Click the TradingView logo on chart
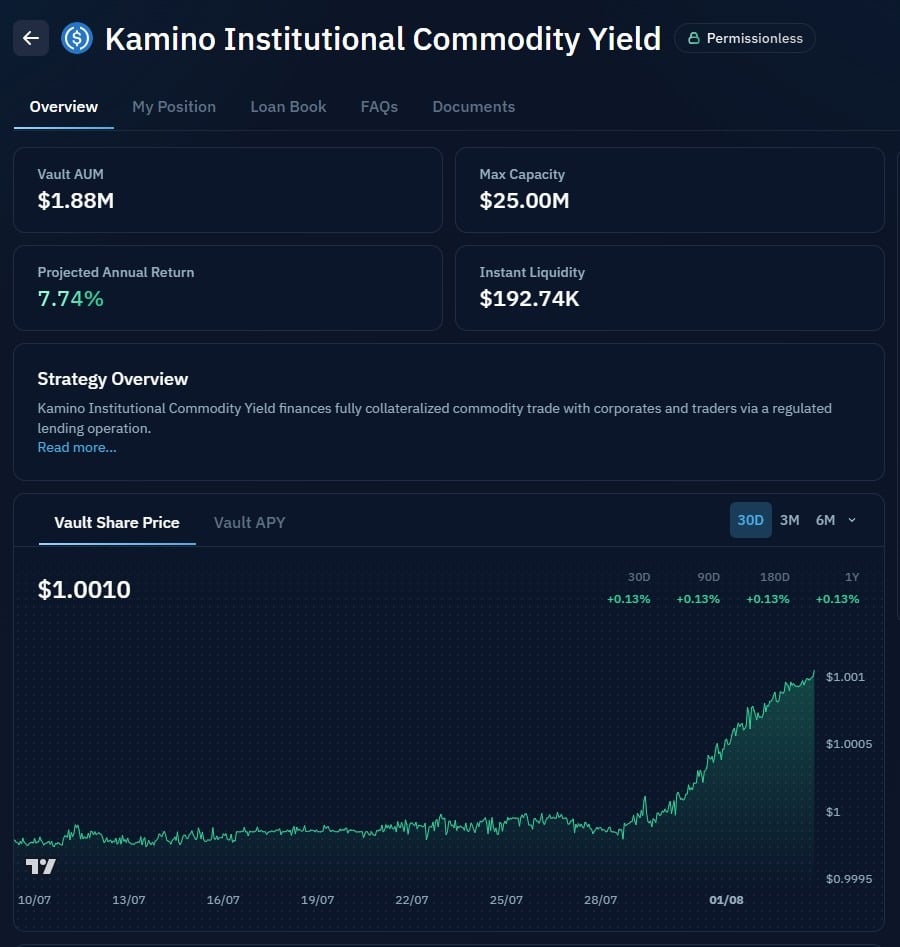This screenshot has width=900, height=947. tap(40, 867)
